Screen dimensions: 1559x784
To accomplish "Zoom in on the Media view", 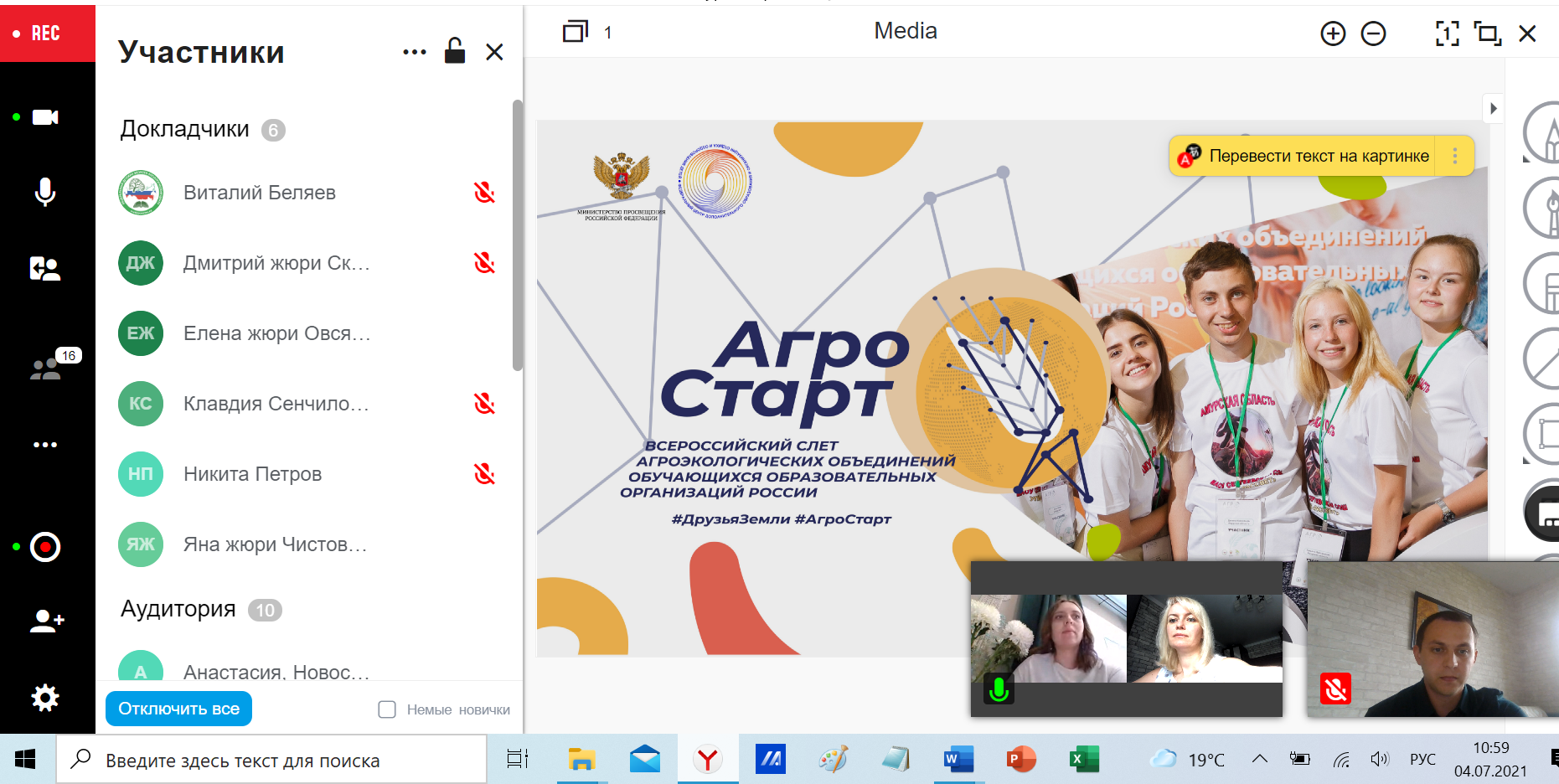I will (1332, 34).
